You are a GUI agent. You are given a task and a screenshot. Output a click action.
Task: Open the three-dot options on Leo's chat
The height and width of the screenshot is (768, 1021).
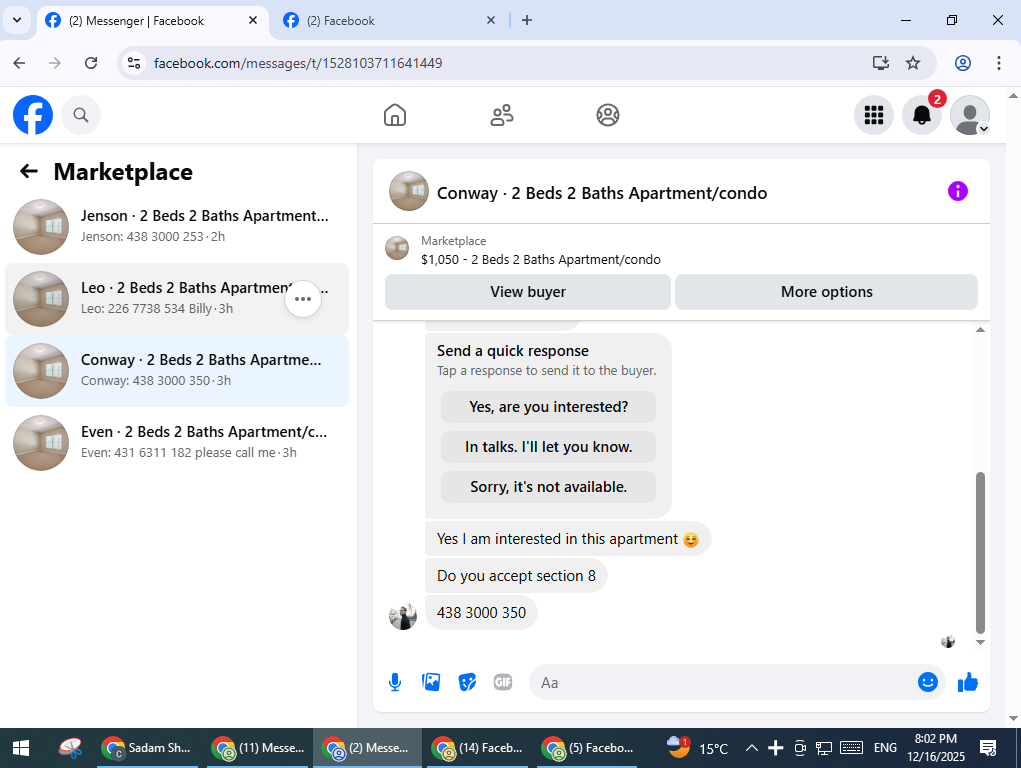click(x=303, y=299)
